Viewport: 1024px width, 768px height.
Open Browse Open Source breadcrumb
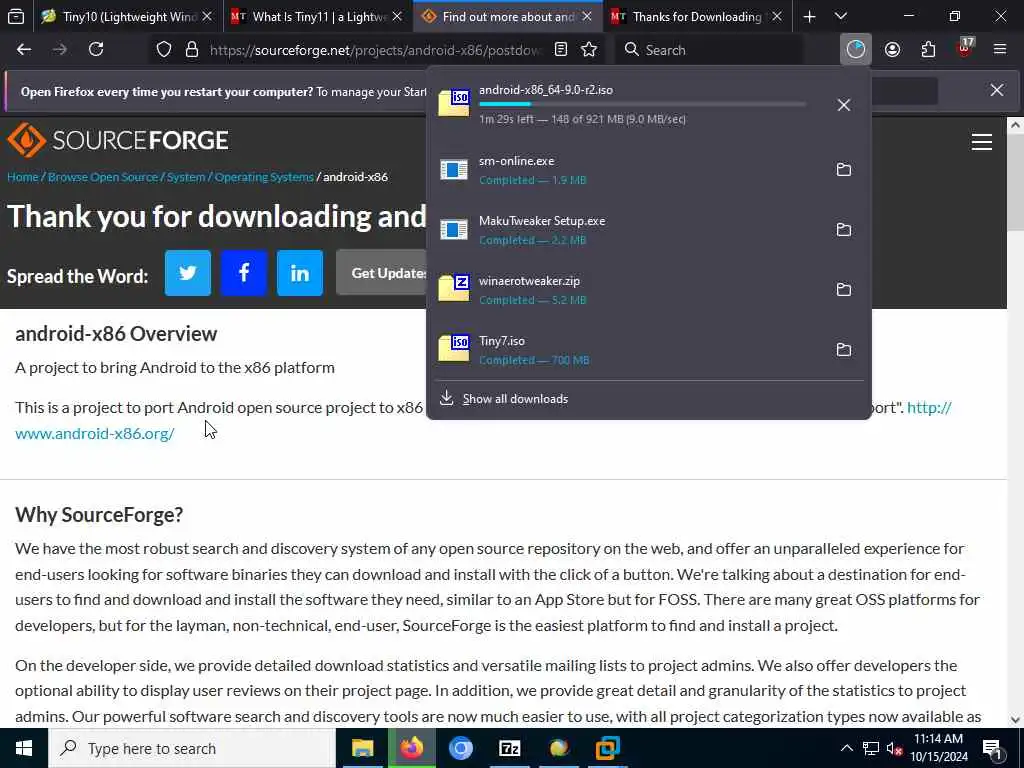(103, 177)
